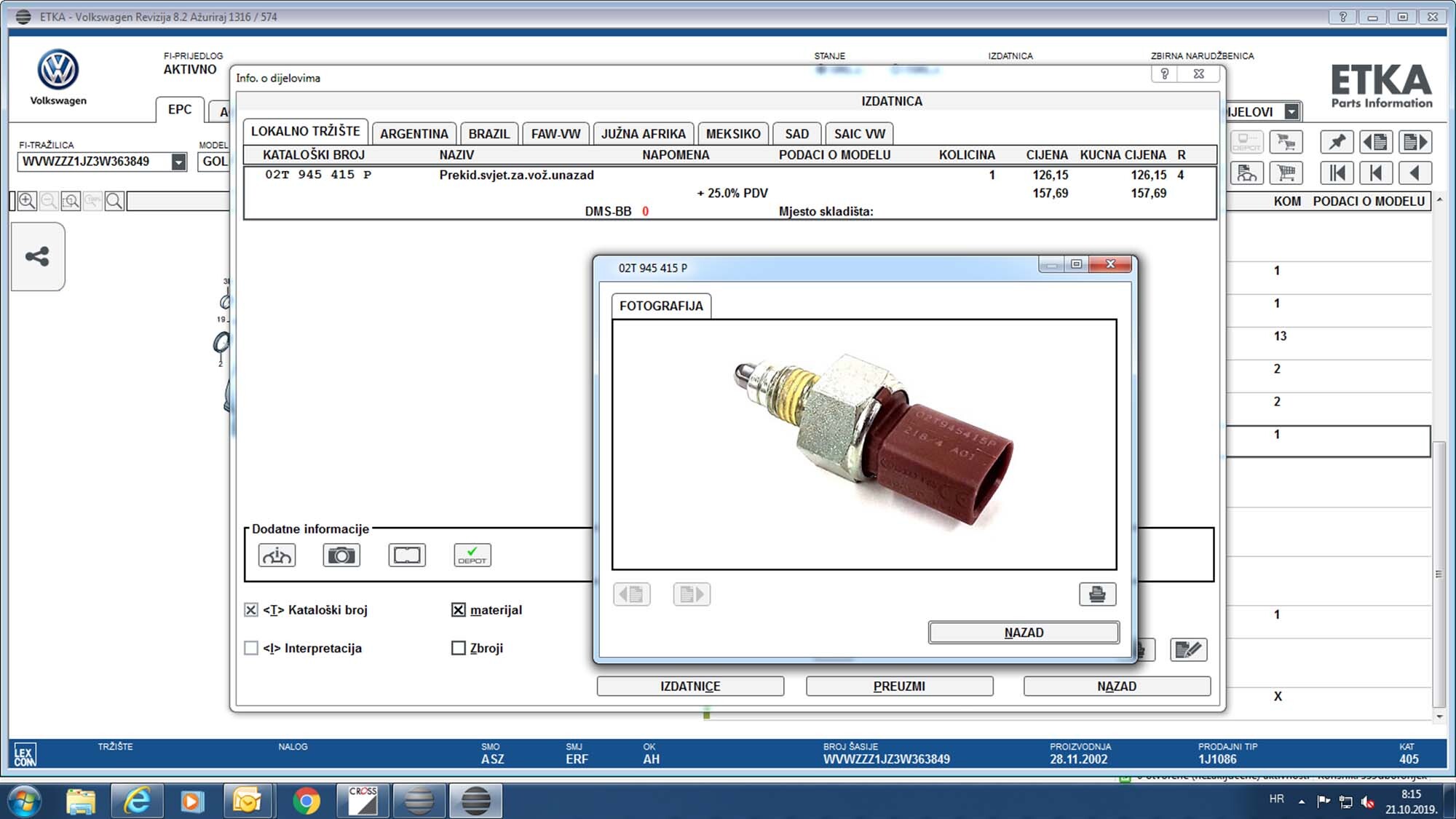Open the DIJELOVI dropdown arrow
Viewport: 1456px width, 819px height.
tap(1291, 111)
